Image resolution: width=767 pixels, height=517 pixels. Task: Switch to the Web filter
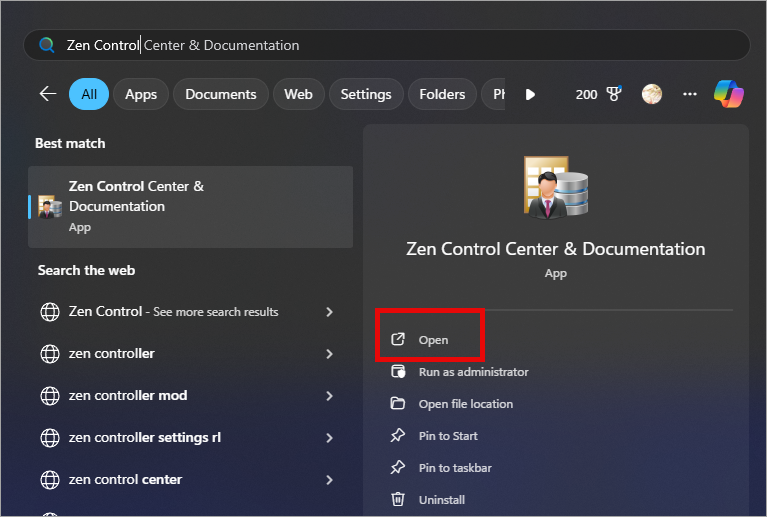pyautogui.click(x=298, y=94)
